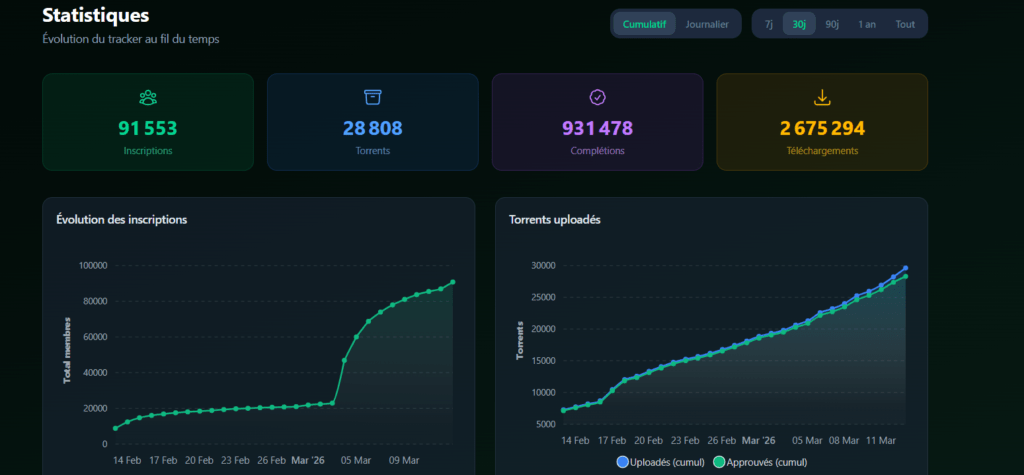Click the 2 675 294 Téléchargements stat card
1024x475 pixels.
pos(822,122)
